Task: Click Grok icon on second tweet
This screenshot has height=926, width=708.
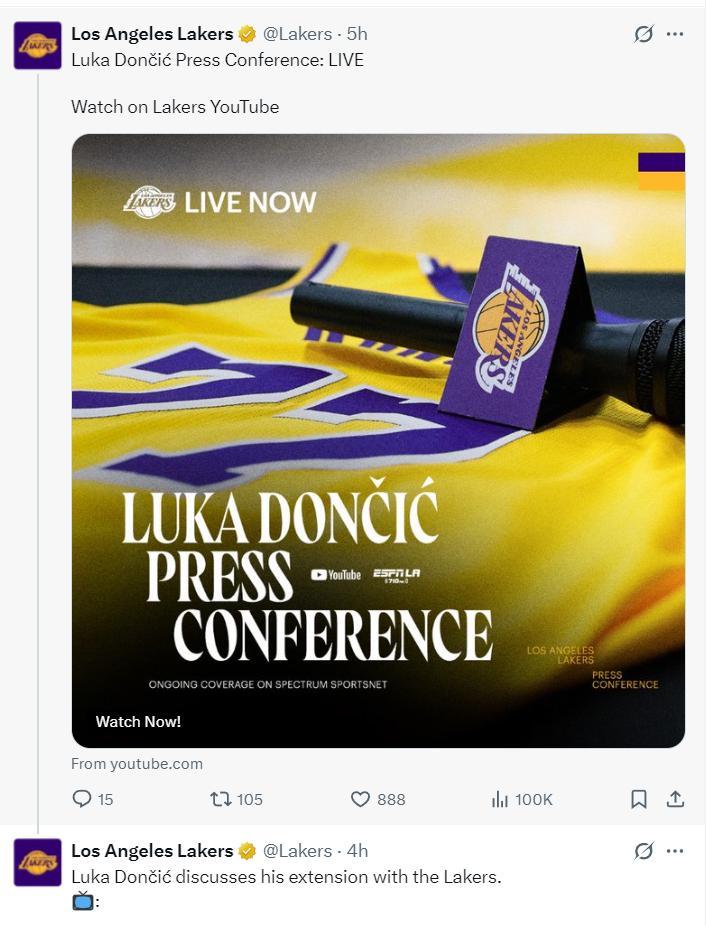Action: pyautogui.click(x=644, y=851)
